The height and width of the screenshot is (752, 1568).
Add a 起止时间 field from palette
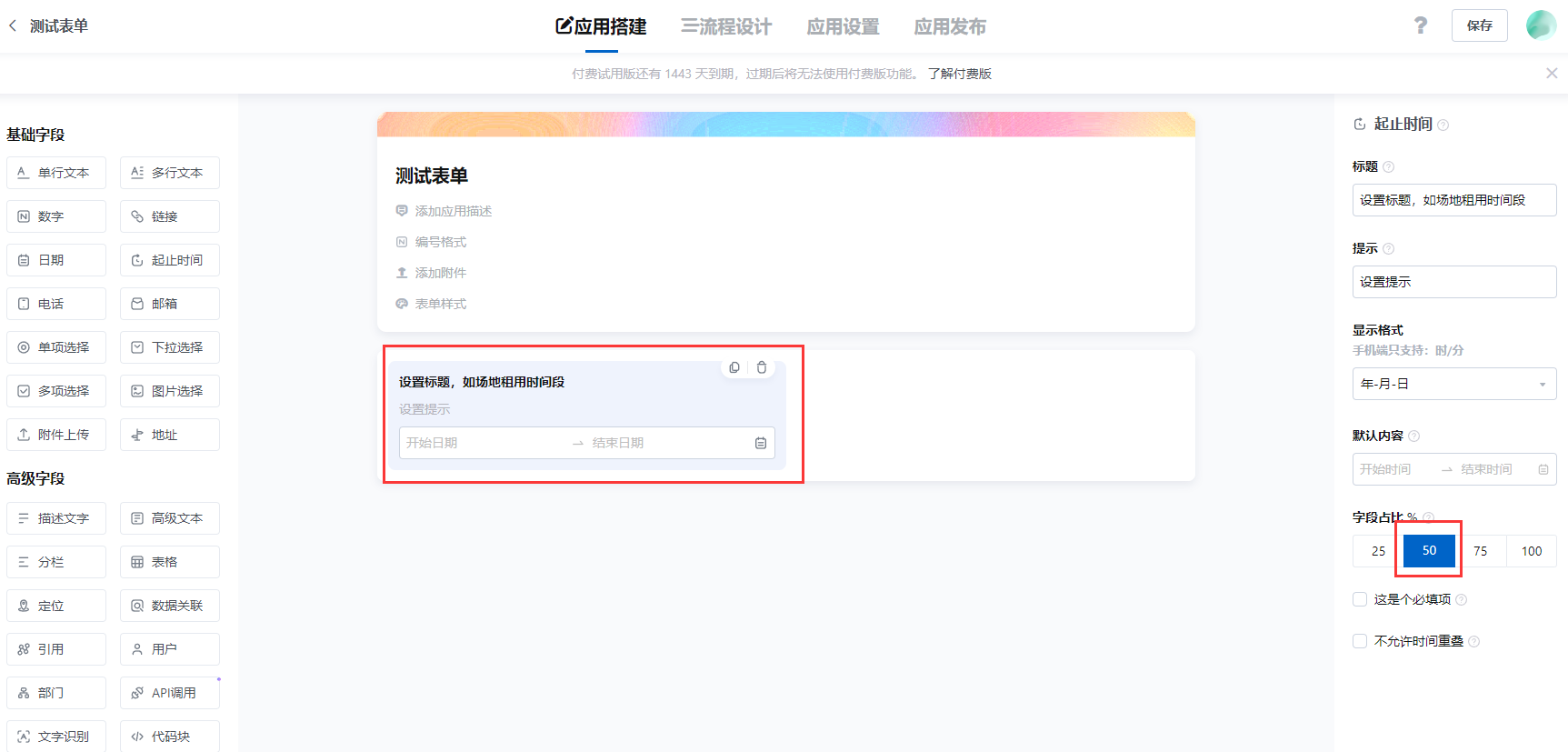tap(170, 260)
